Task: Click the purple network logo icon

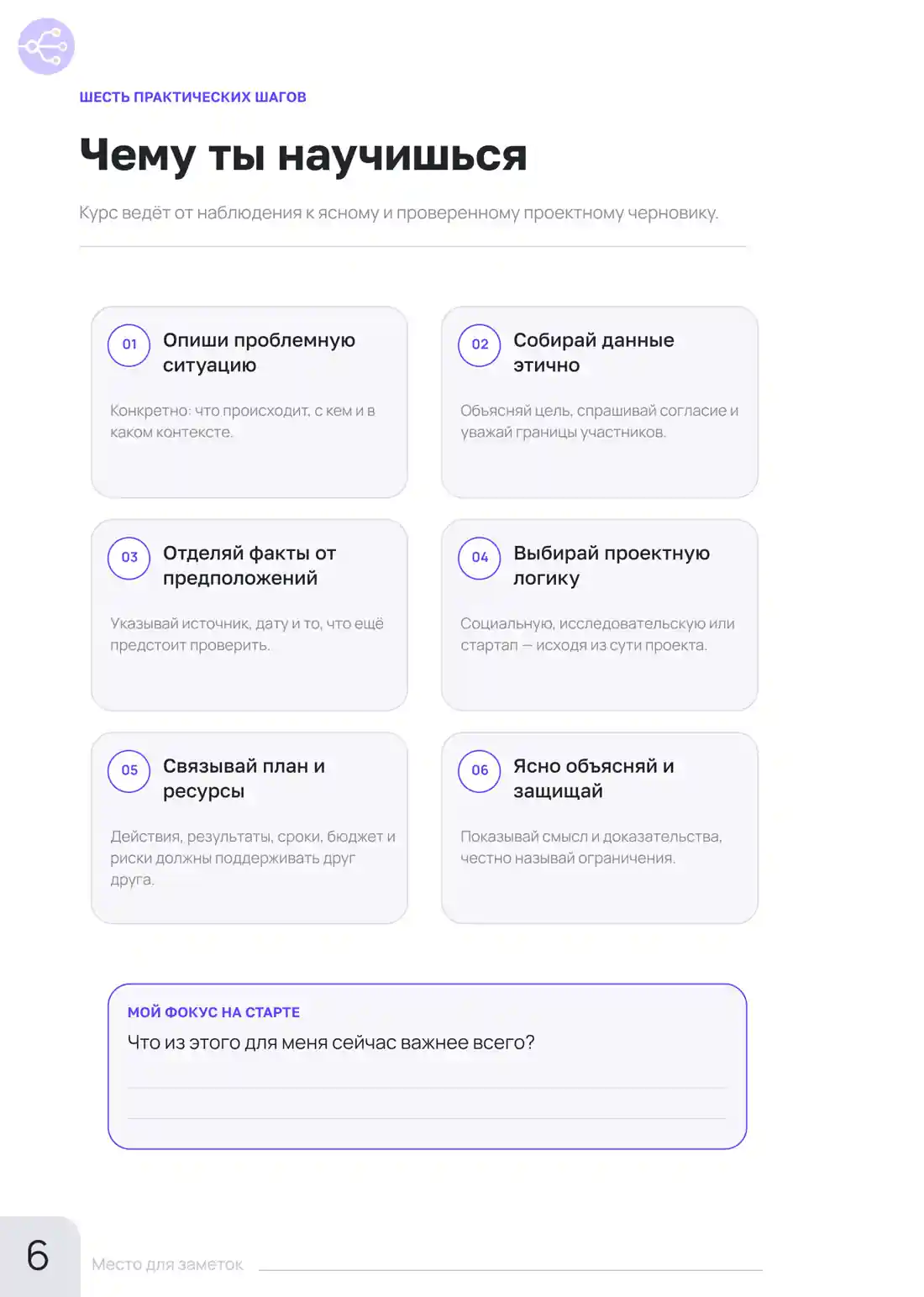Action: pyautogui.click(x=46, y=46)
